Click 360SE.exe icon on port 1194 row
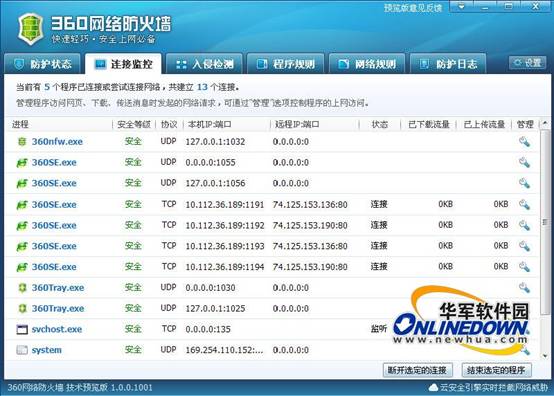The height and width of the screenshot is (396, 554). tap(22, 267)
